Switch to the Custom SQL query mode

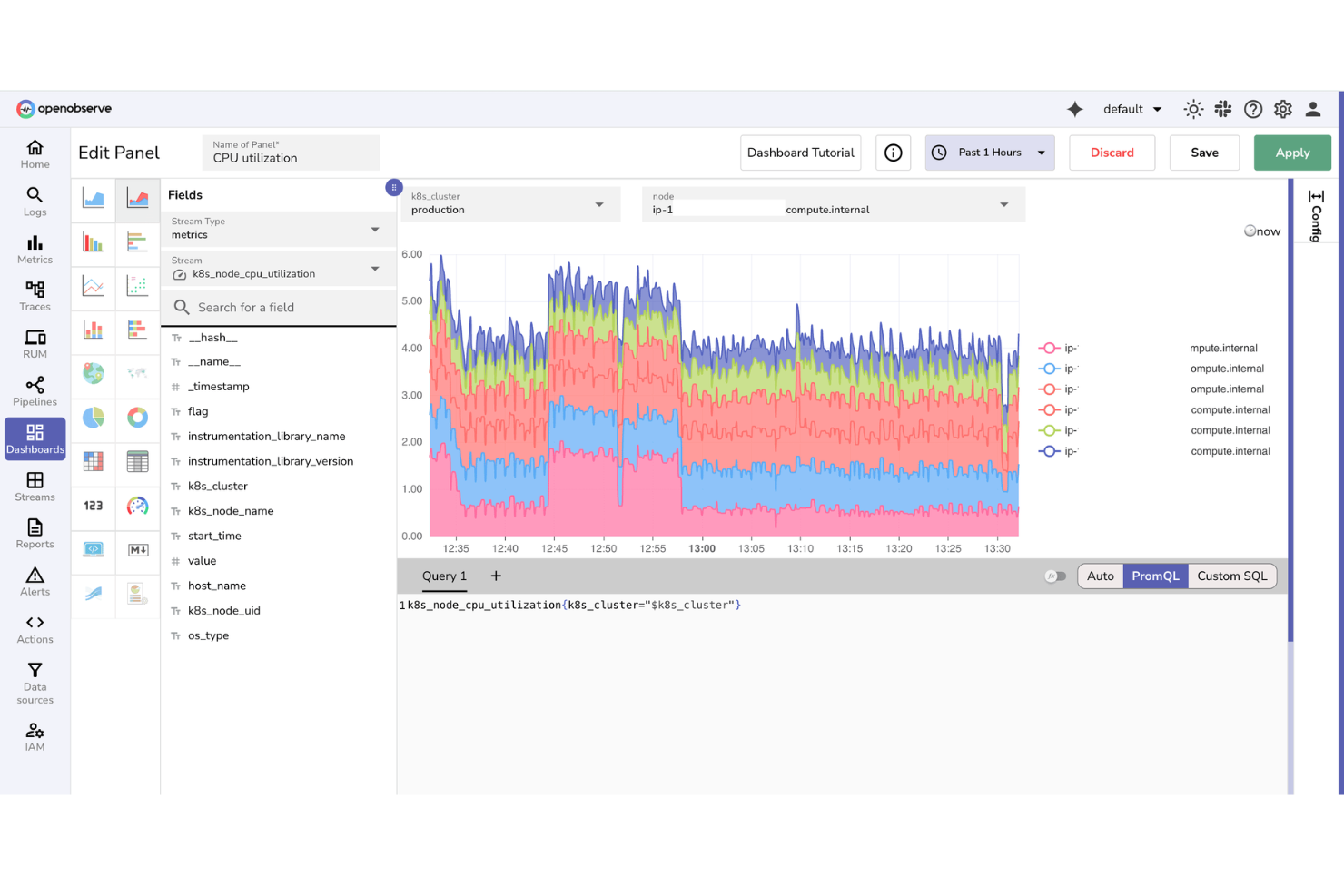[1232, 576]
